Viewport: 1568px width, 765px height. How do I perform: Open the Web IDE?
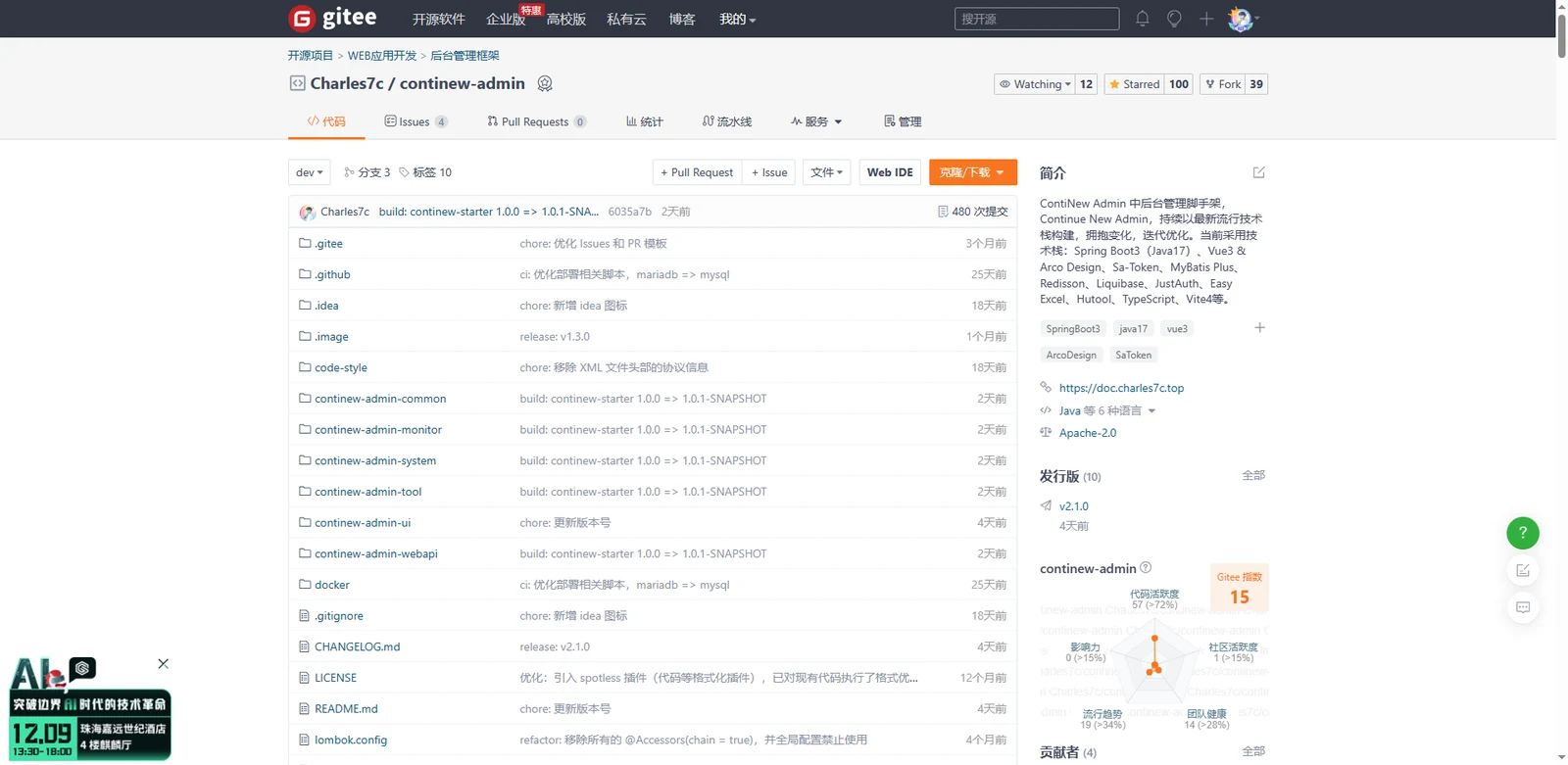click(890, 172)
